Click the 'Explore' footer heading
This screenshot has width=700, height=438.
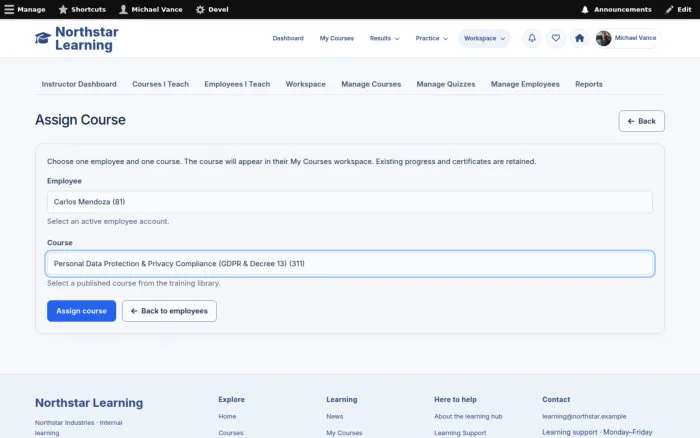tap(231, 399)
